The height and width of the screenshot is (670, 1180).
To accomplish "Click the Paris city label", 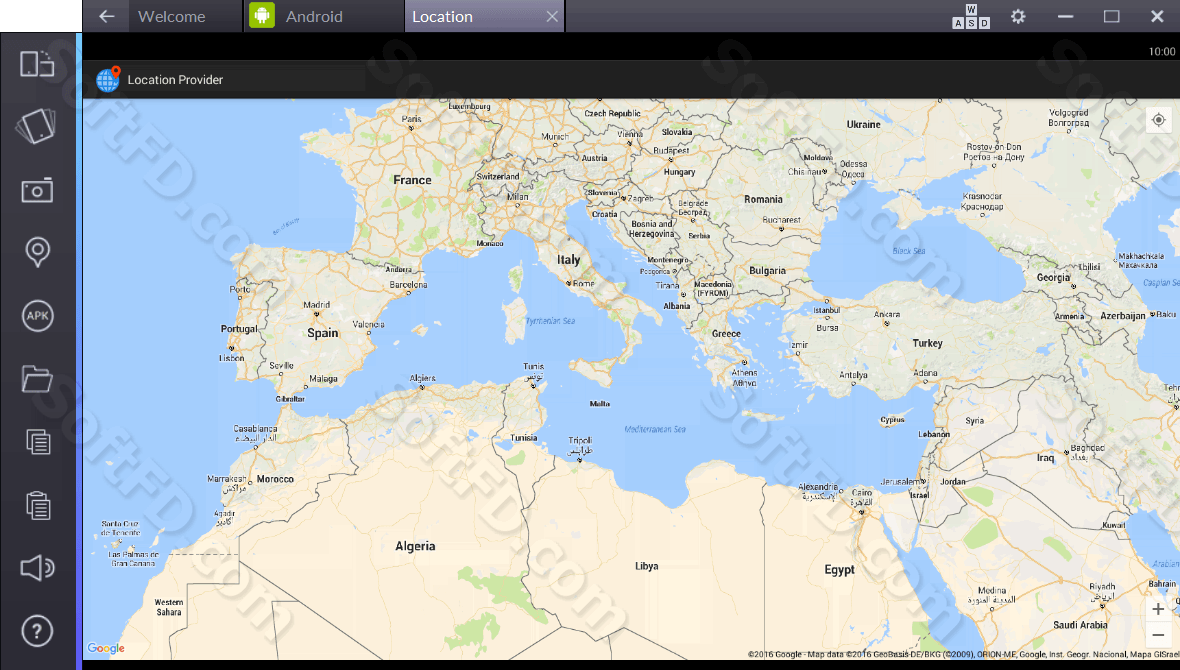I will click(x=412, y=119).
